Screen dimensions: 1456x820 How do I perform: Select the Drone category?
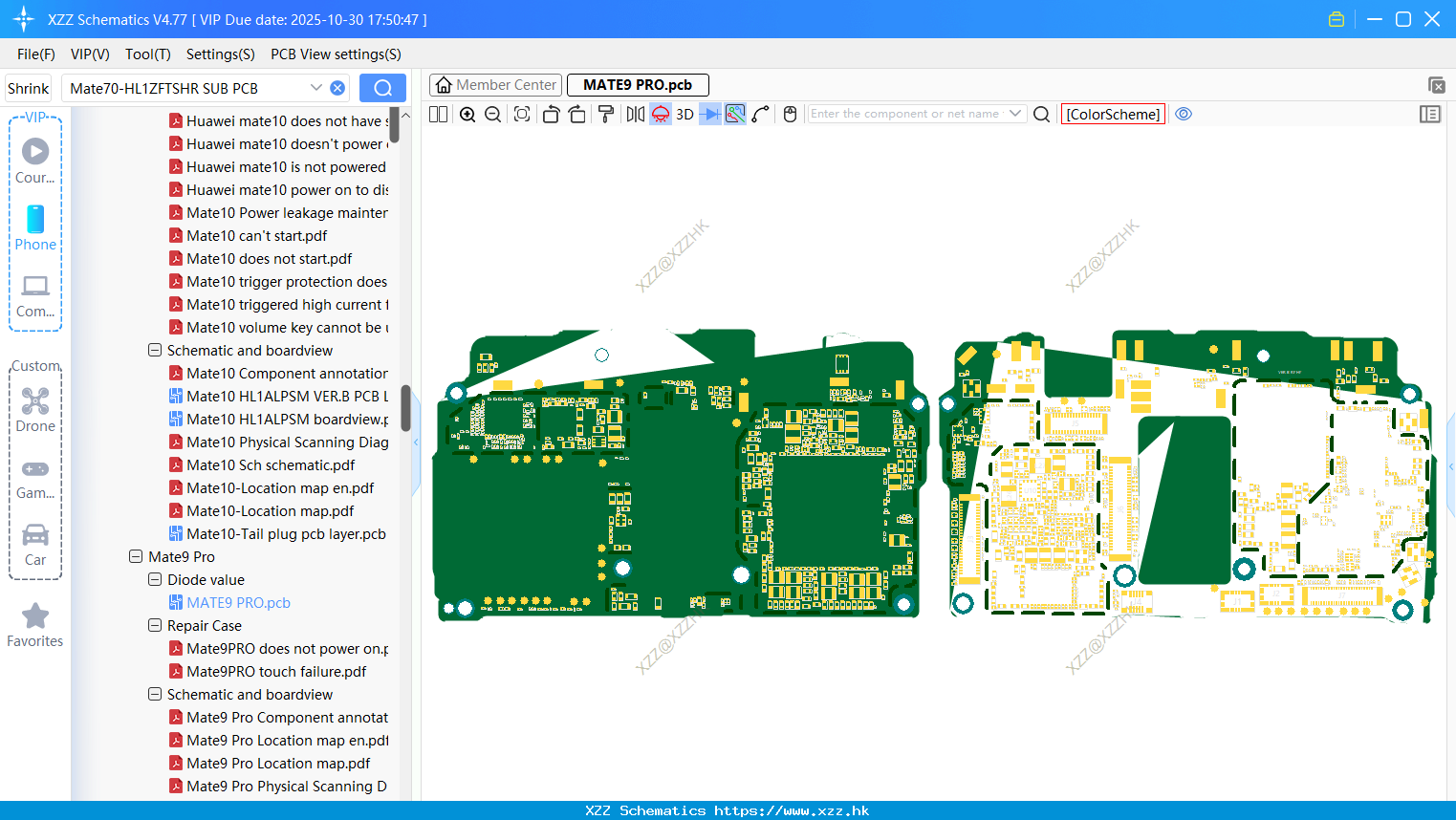35,409
